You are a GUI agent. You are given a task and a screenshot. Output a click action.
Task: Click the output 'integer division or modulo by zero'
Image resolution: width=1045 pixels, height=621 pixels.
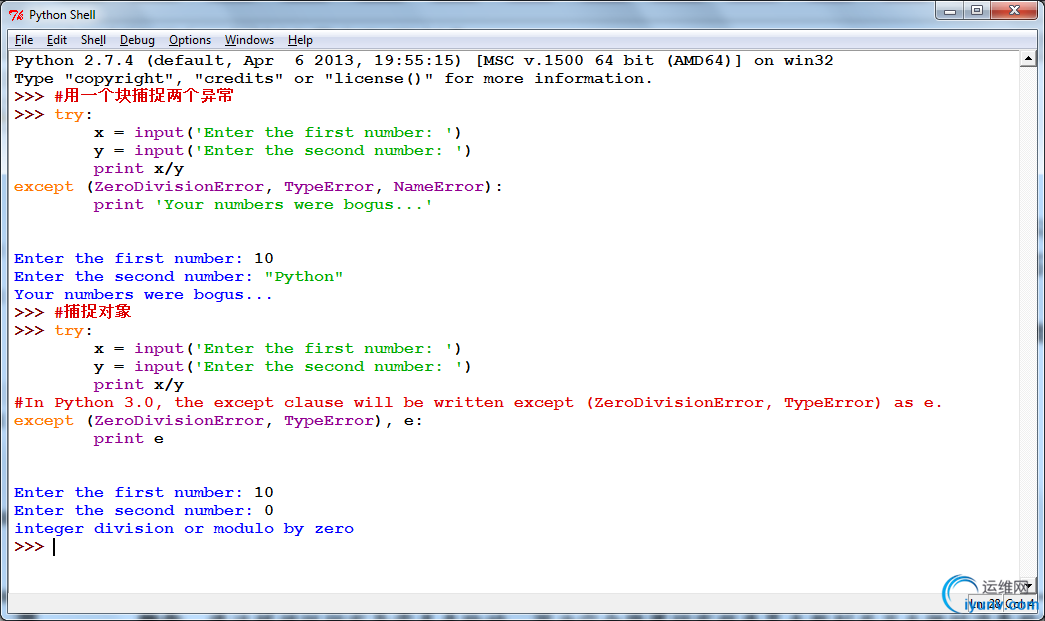pyautogui.click(x=184, y=528)
